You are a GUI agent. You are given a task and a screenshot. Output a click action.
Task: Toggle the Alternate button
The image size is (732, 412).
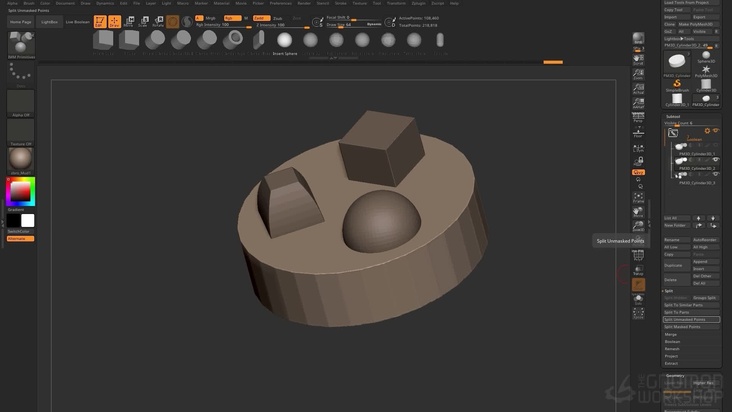coord(21,238)
